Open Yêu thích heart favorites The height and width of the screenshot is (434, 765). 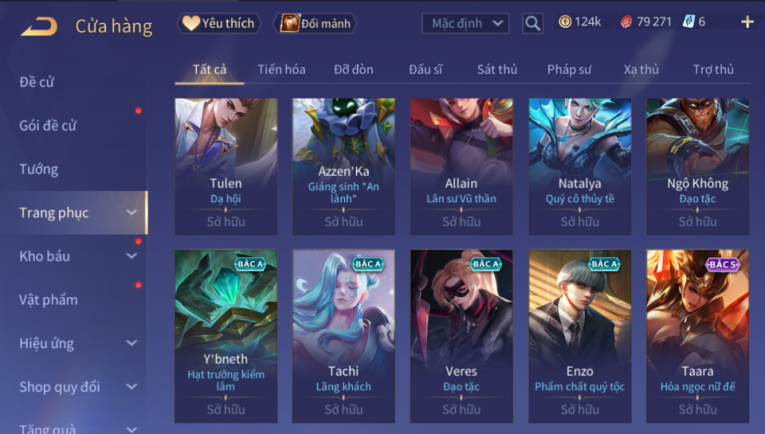(x=218, y=23)
